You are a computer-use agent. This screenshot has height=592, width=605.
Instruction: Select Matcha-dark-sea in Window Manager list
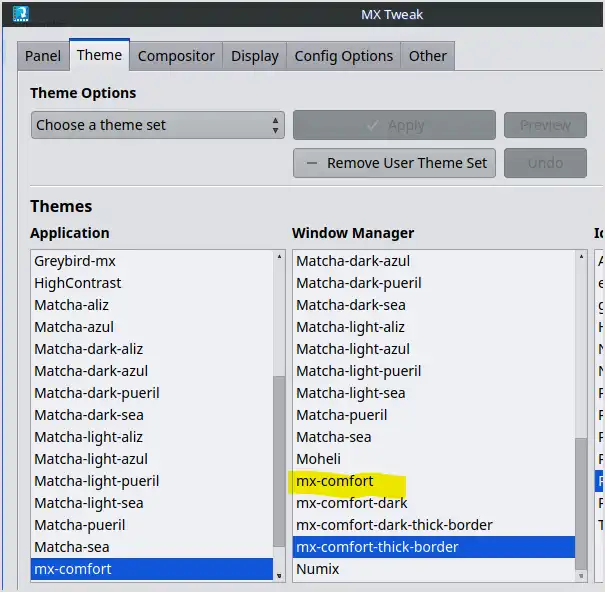point(434,305)
